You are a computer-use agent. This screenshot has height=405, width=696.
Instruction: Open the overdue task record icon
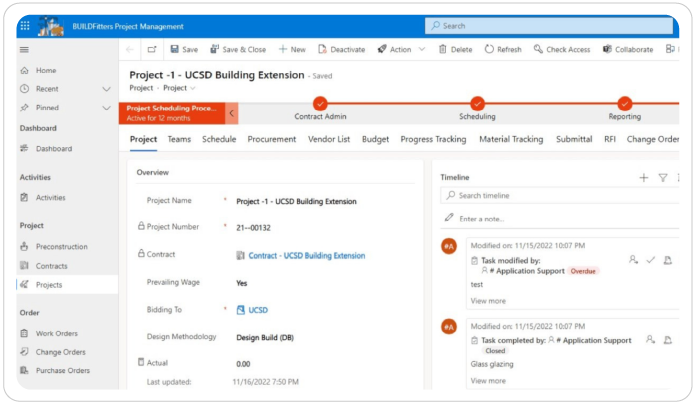click(x=667, y=260)
